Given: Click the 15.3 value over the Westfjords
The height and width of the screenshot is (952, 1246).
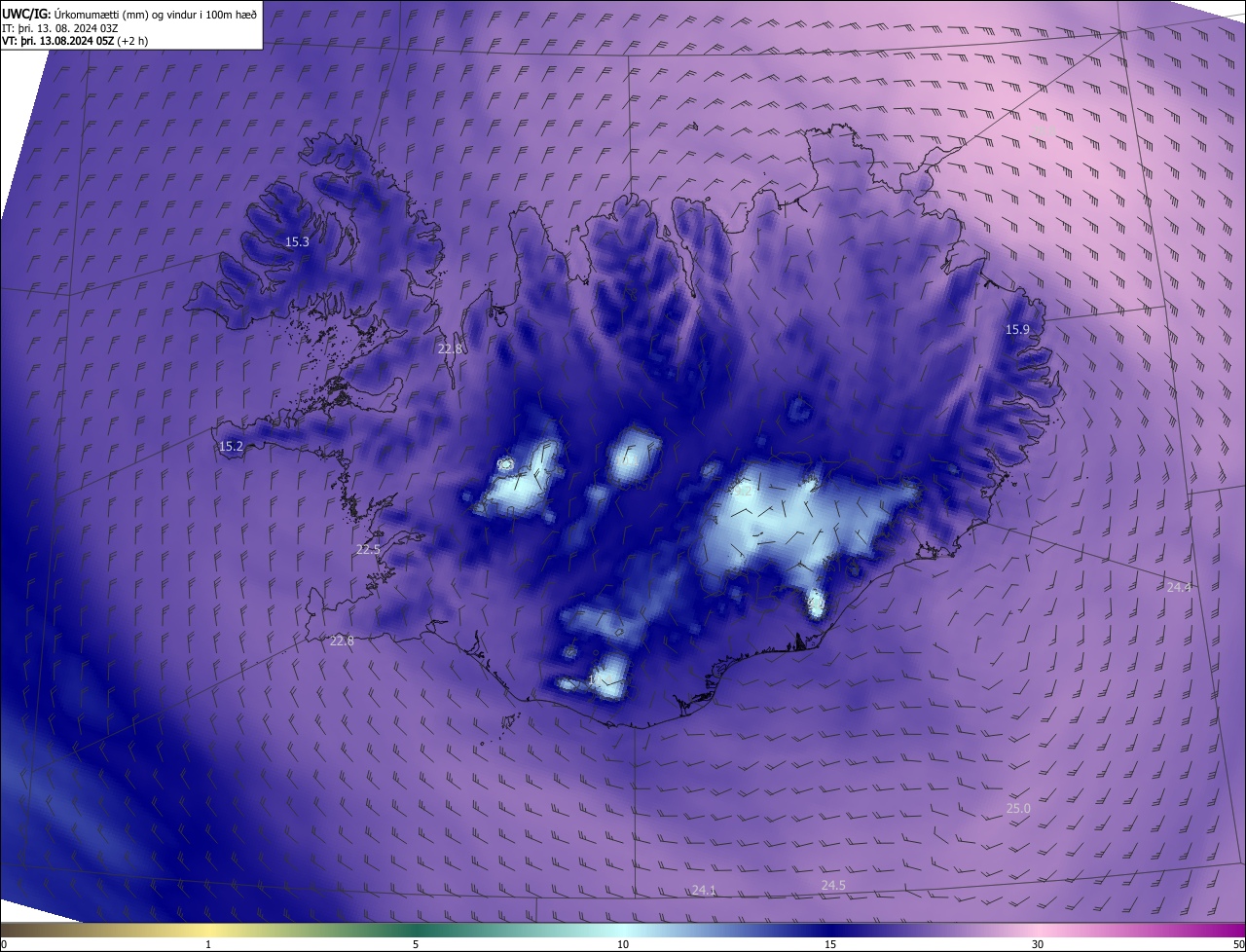Looking at the screenshot, I should pyautogui.click(x=297, y=241).
